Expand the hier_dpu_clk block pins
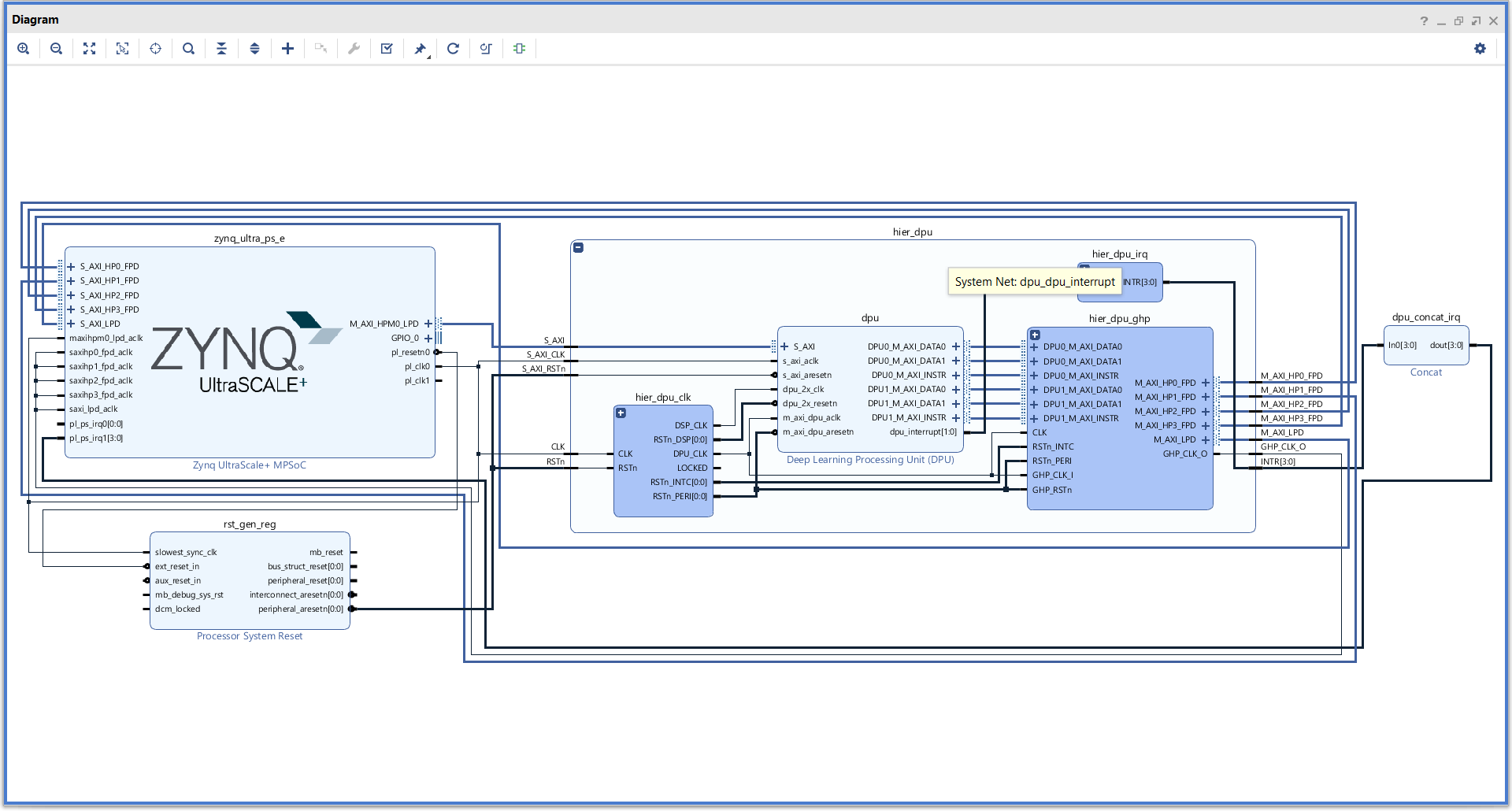 [621, 413]
